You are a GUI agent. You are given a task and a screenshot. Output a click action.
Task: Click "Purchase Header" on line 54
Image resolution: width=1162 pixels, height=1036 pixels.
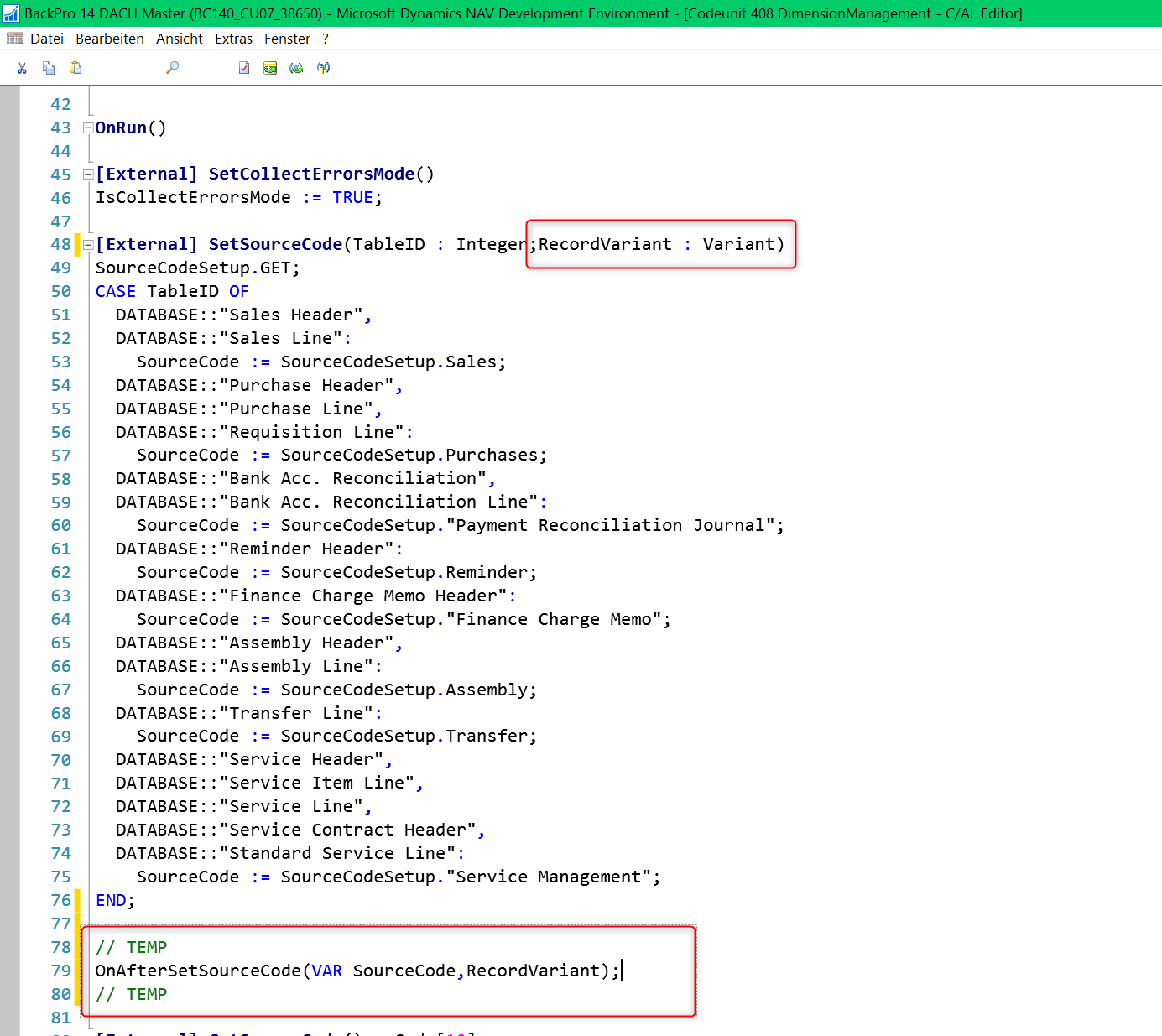coord(307,385)
